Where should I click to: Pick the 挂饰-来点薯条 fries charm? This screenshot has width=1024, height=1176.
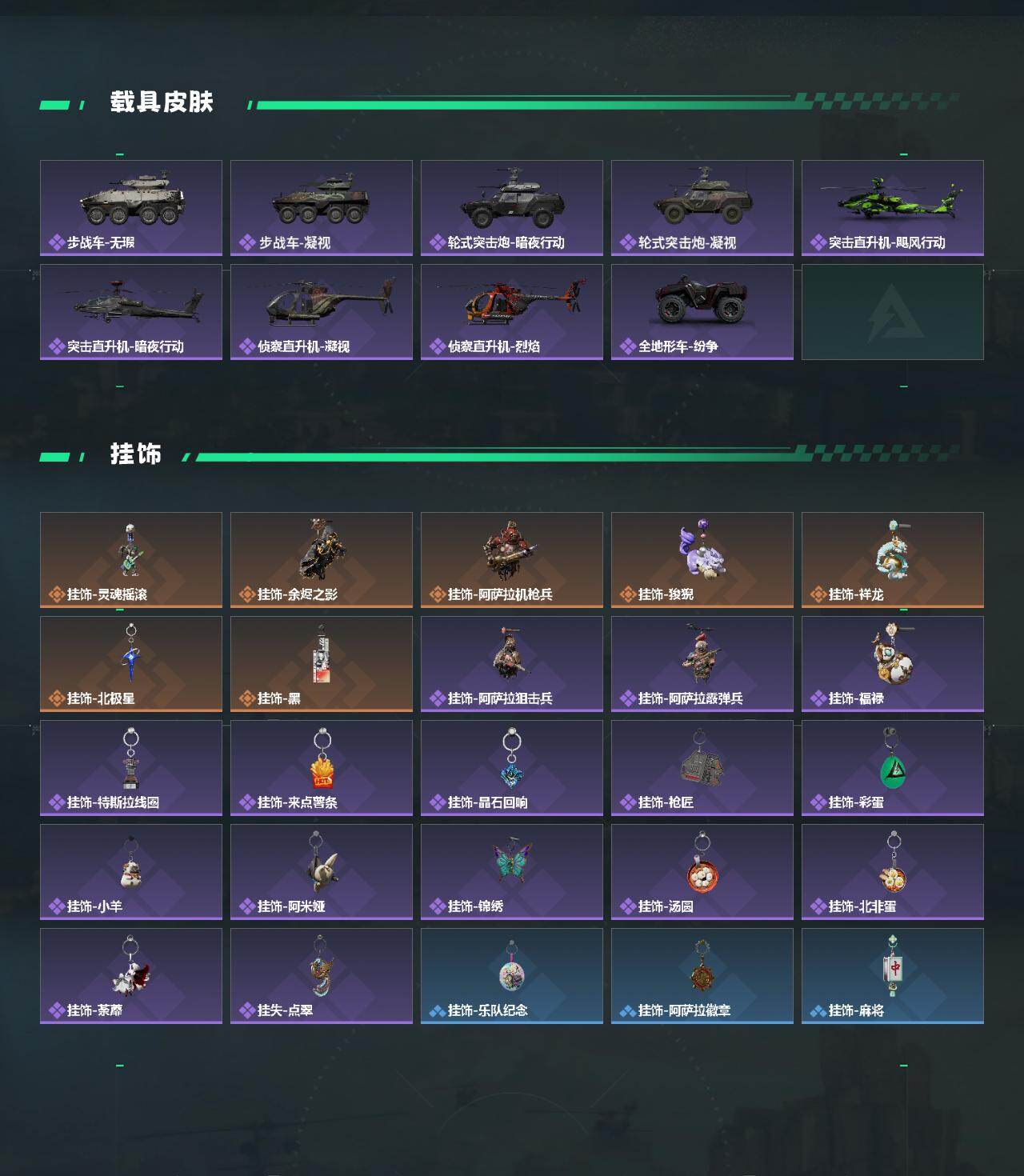tap(322, 768)
